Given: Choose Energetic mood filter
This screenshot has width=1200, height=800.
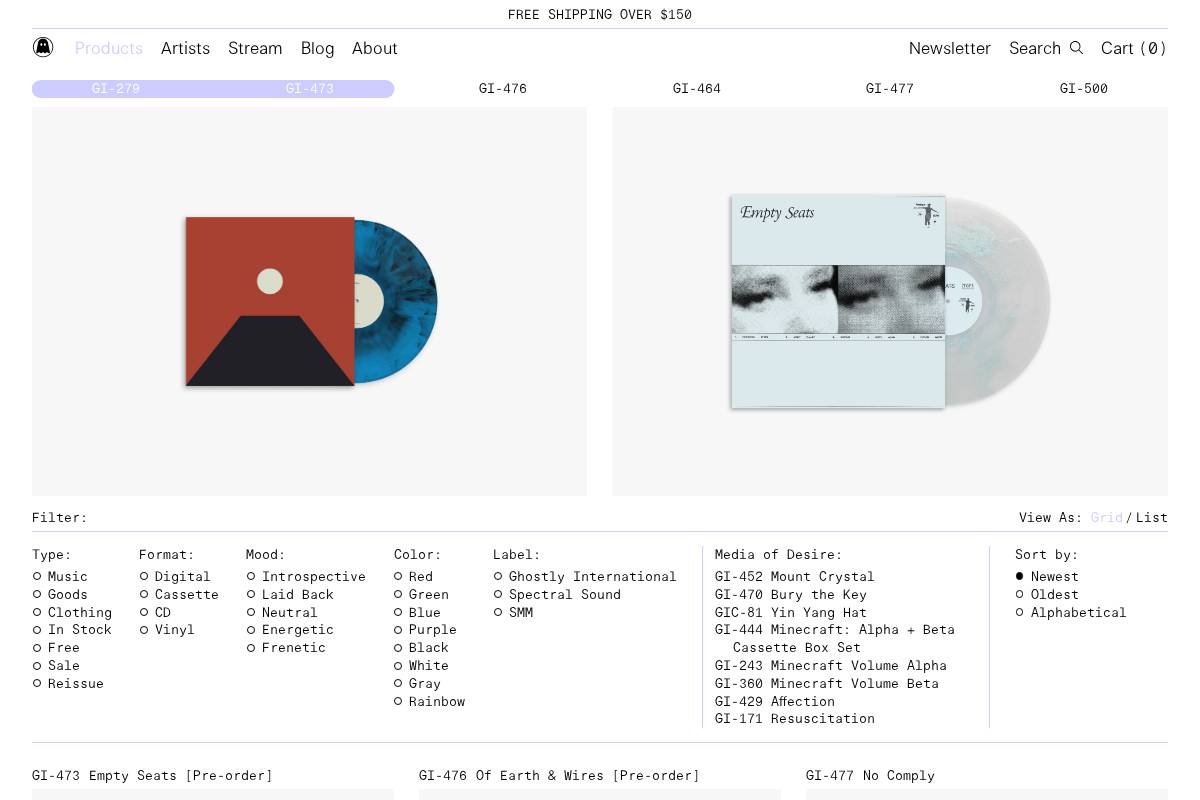Looking at the screenshot, I should point(290,630).
